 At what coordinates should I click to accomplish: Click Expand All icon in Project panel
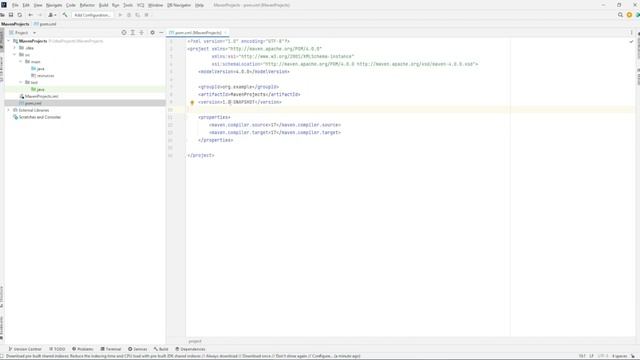[133, 33]
